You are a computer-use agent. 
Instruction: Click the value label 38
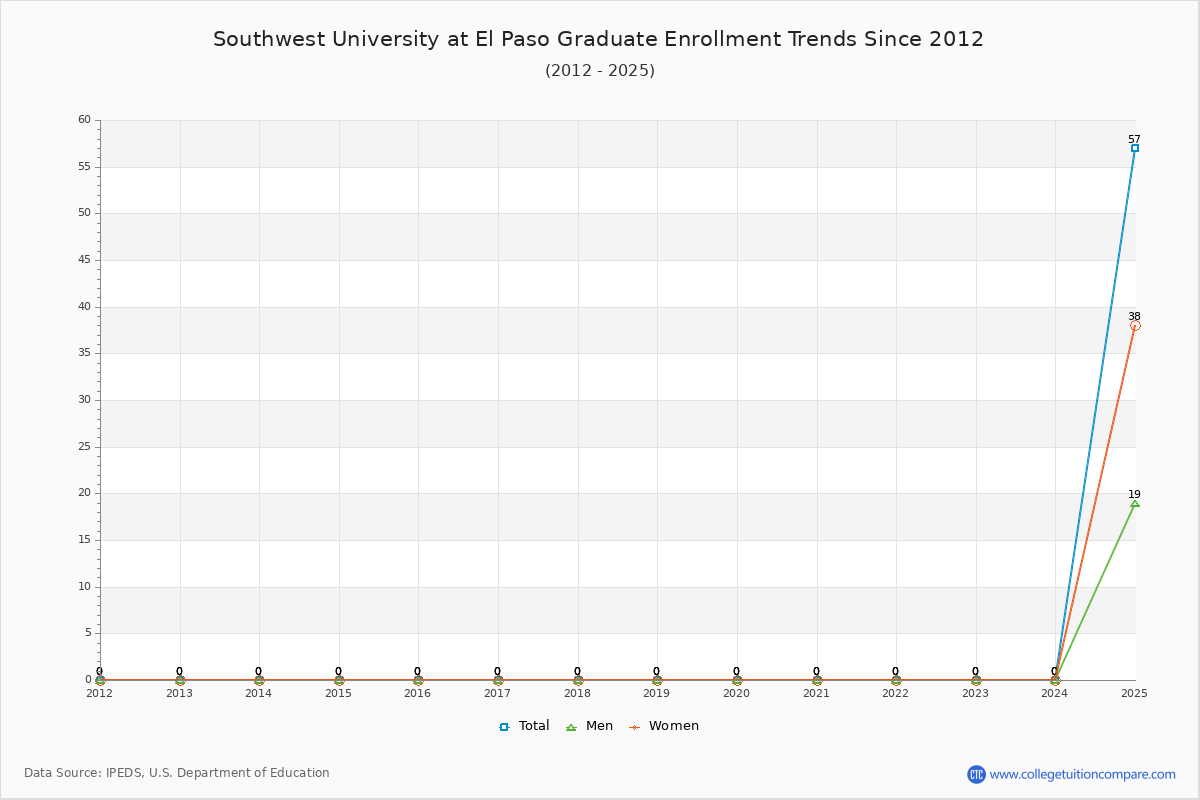pos(1134,317)
